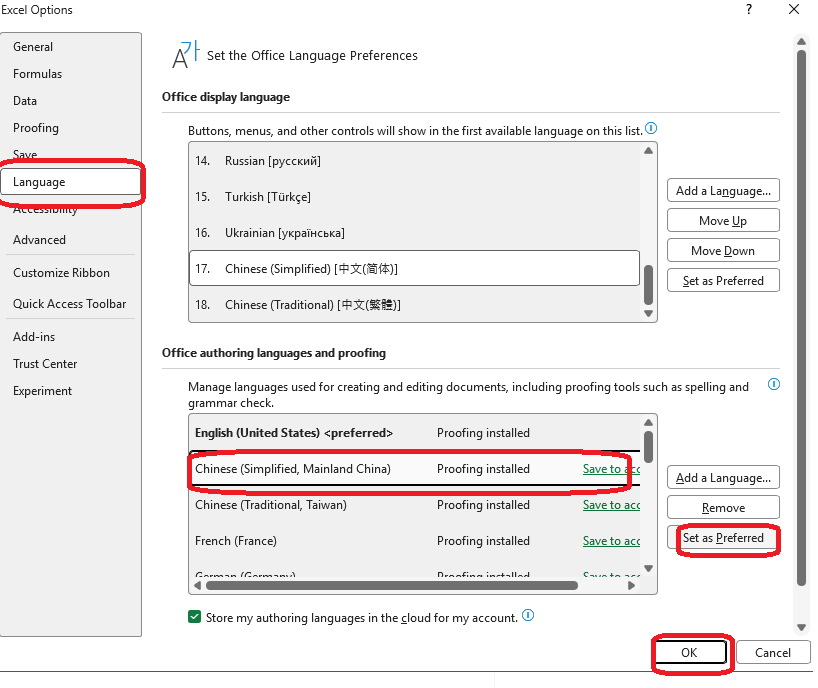Click Add a Language for authoring languages
The height and width of the screenshot is (688, 818).
[x=723, y=478]
